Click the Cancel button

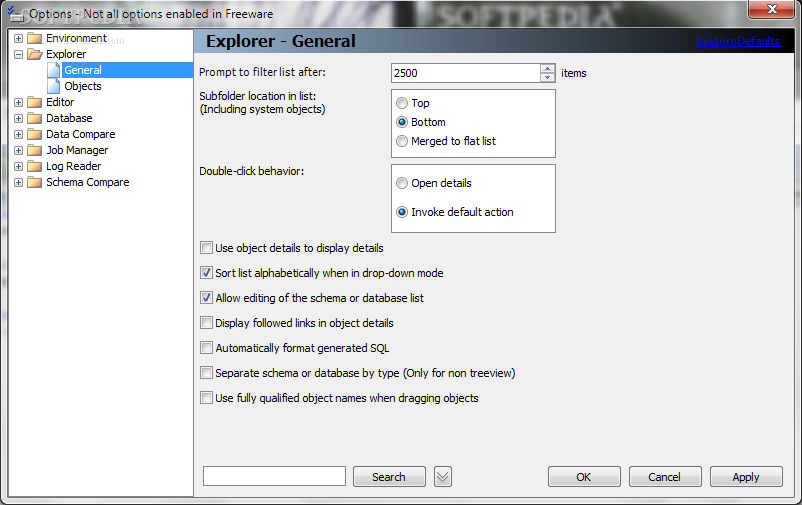click(665, 477)
